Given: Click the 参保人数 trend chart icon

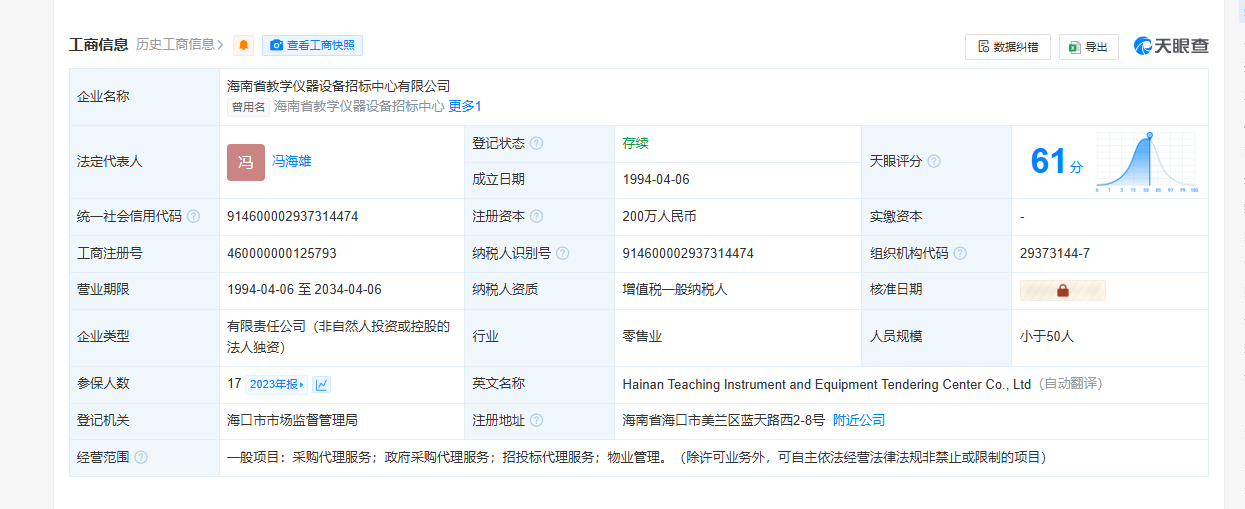Looking at the screenshot, I should pos(322,384).
